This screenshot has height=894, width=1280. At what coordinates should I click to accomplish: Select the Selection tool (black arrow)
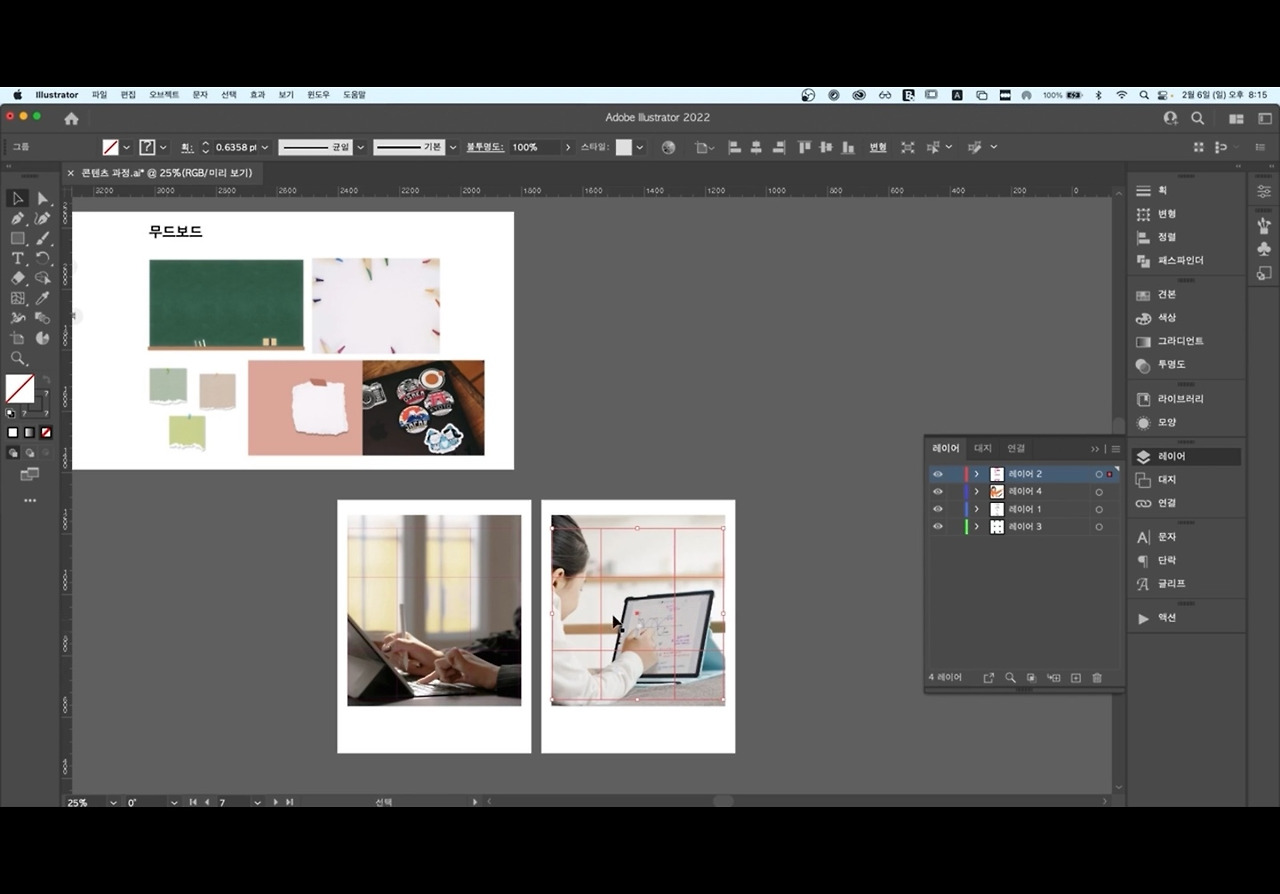(x=18, y=199)
